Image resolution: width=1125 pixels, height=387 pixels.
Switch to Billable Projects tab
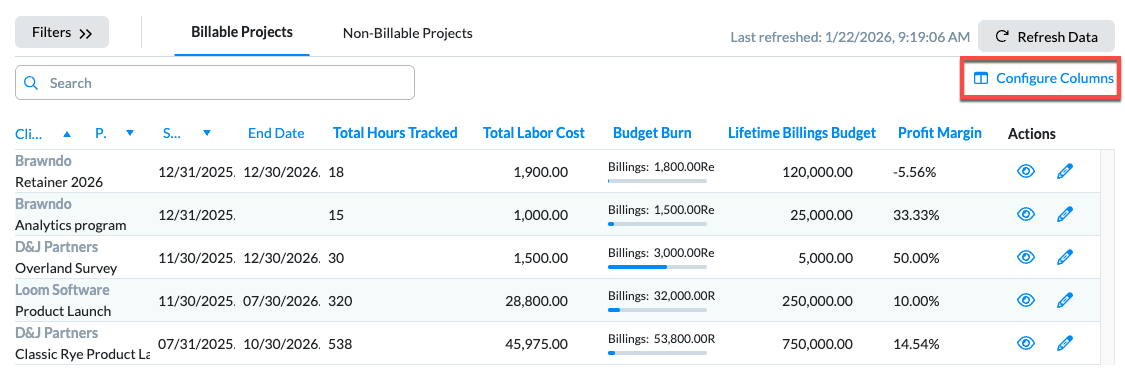click(x=242, y=32)
